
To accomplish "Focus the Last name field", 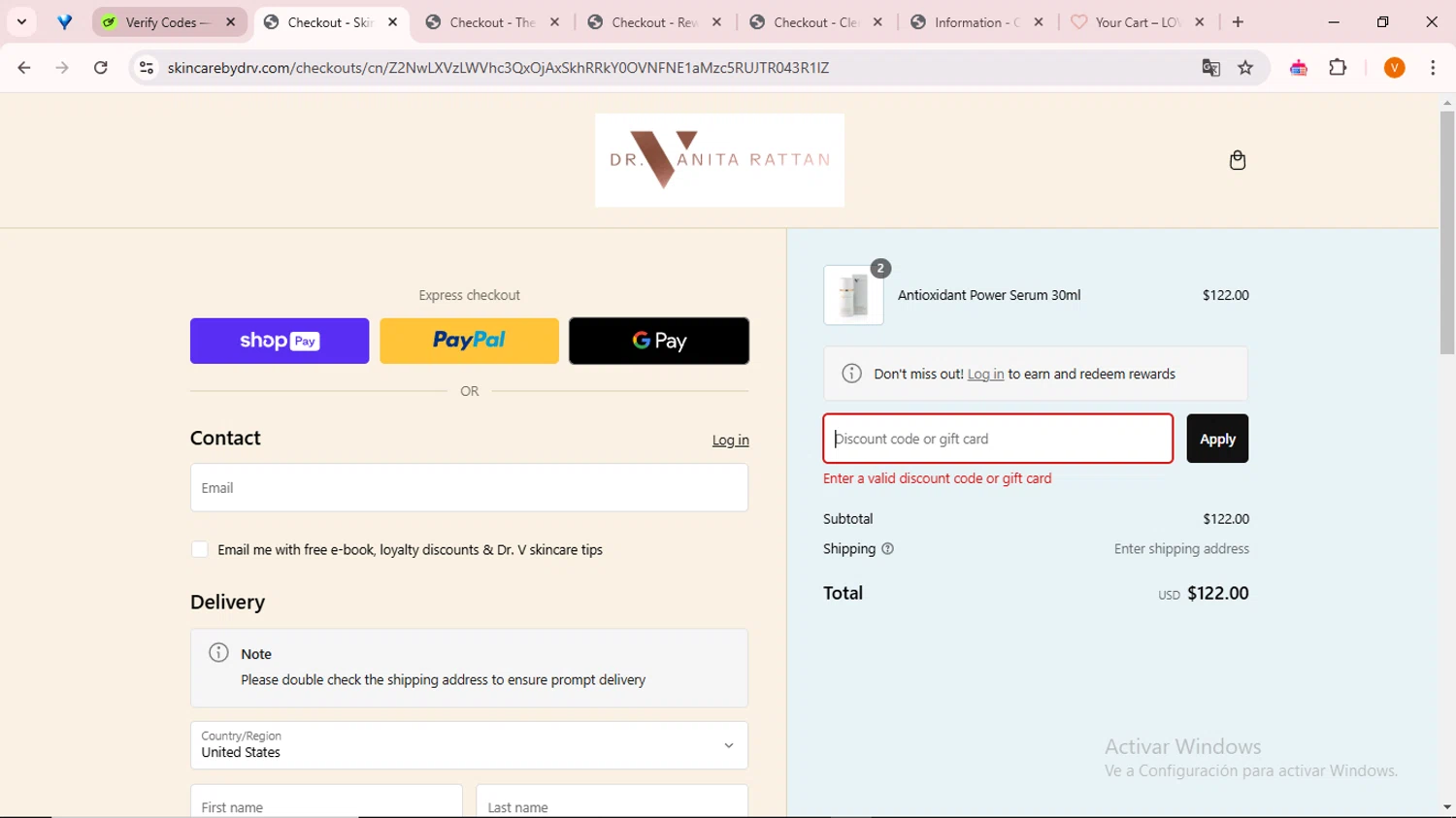I will pyautogui.click(x=612, y=803).
